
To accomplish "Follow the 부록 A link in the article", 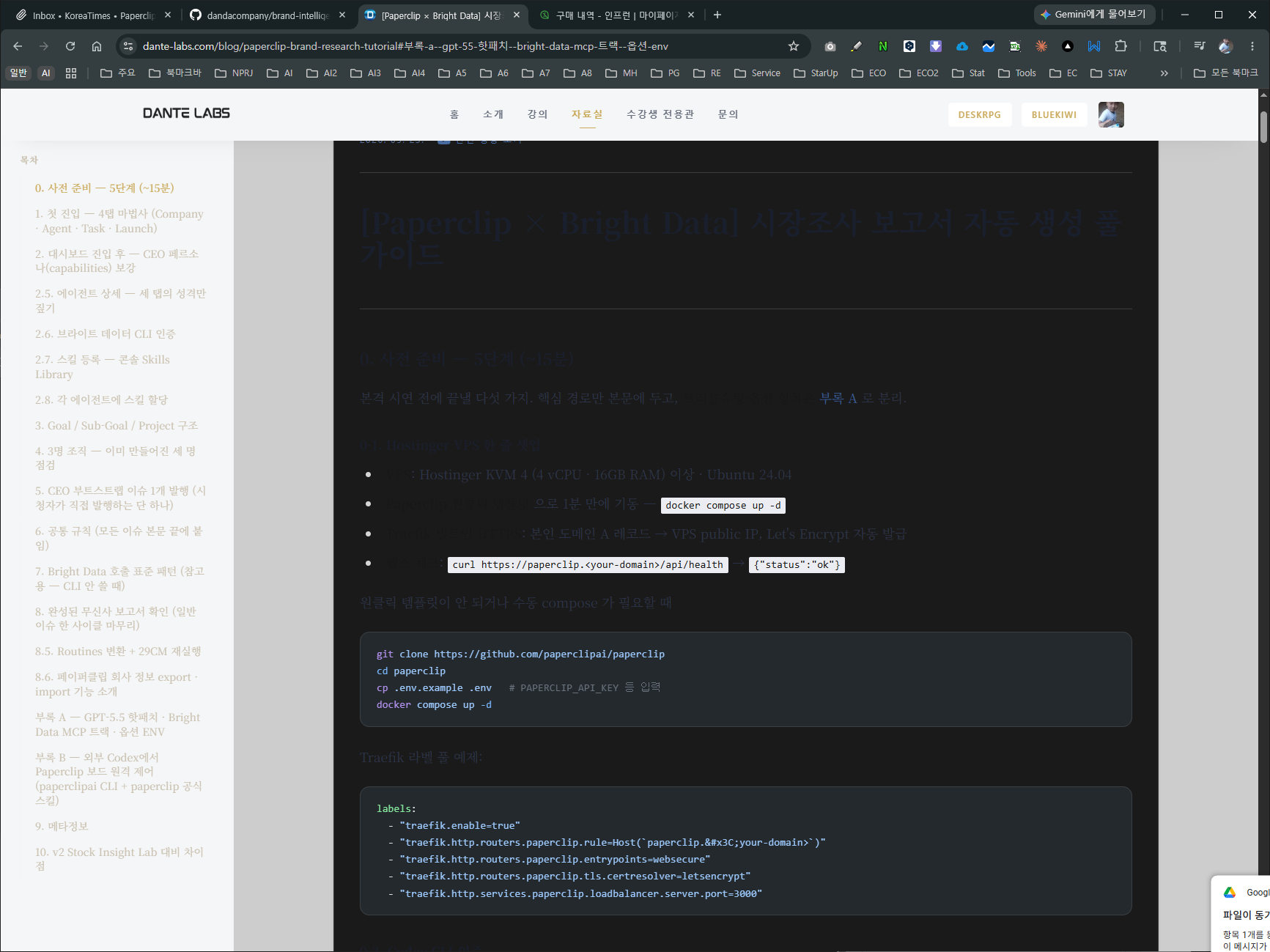I will tap(838, 398).
